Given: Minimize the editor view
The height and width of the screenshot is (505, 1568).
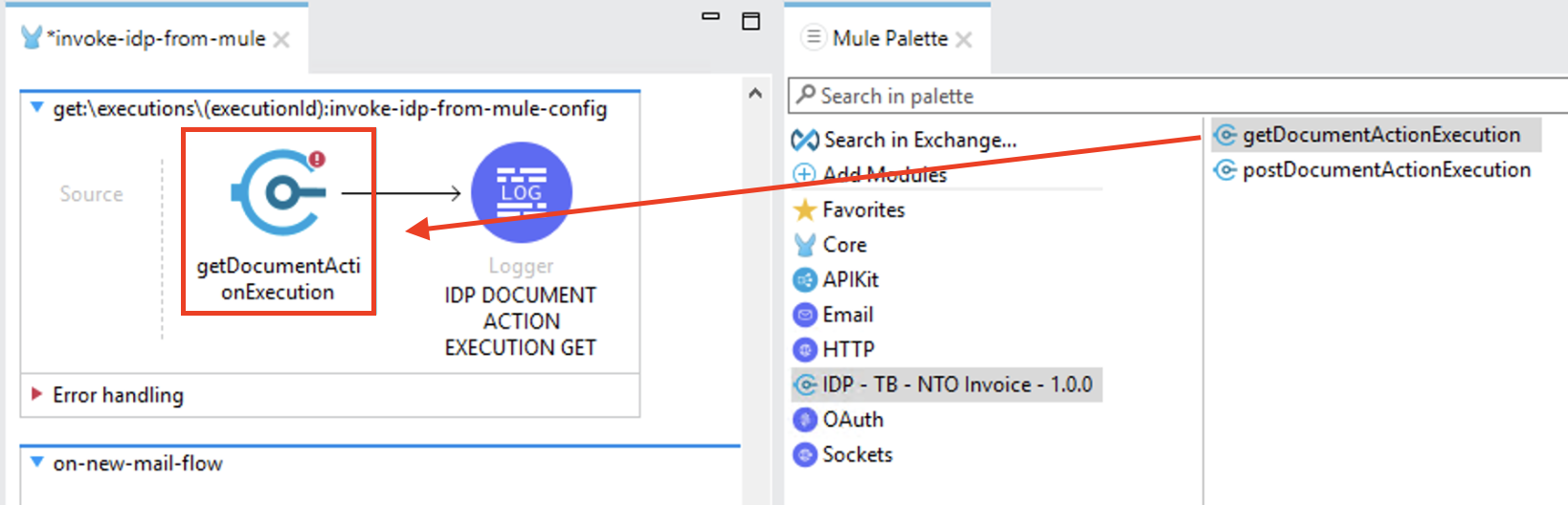Looking at the screenshot, I should (x=710, y=17).
